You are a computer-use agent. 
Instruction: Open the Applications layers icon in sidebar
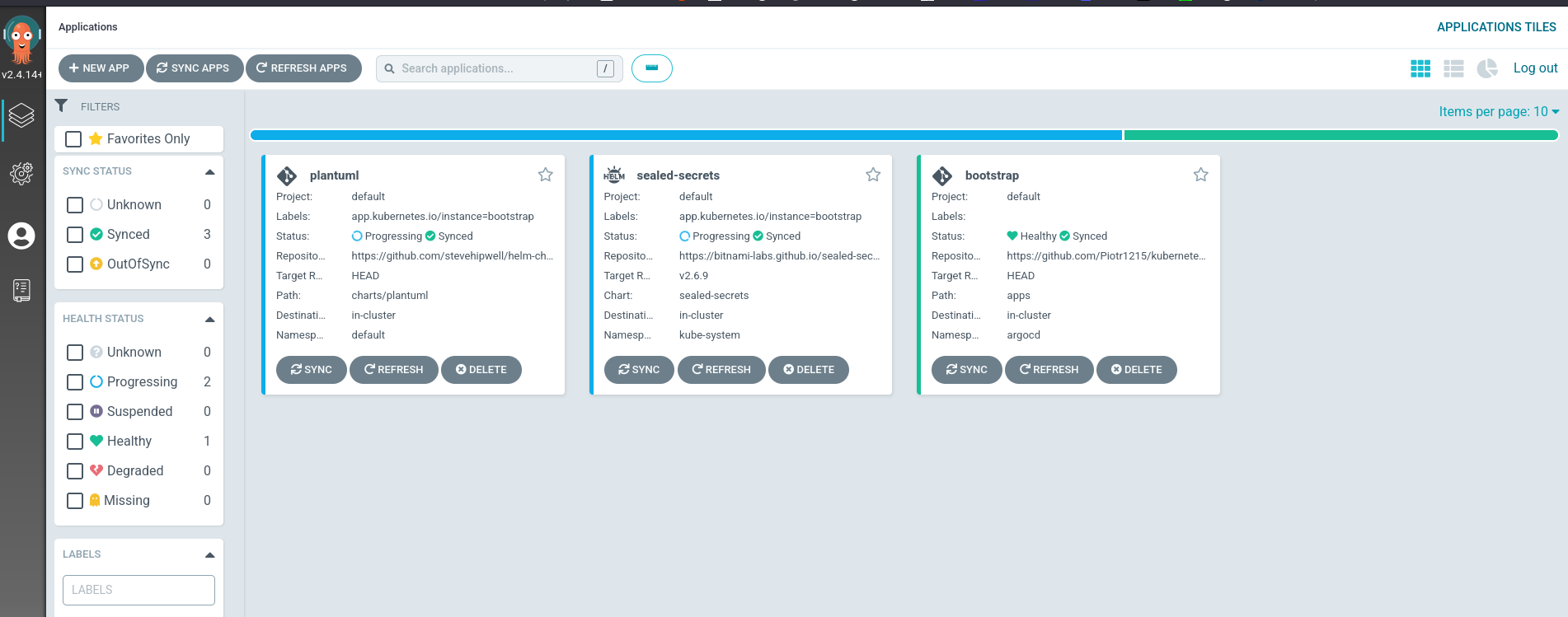point(21,115)
